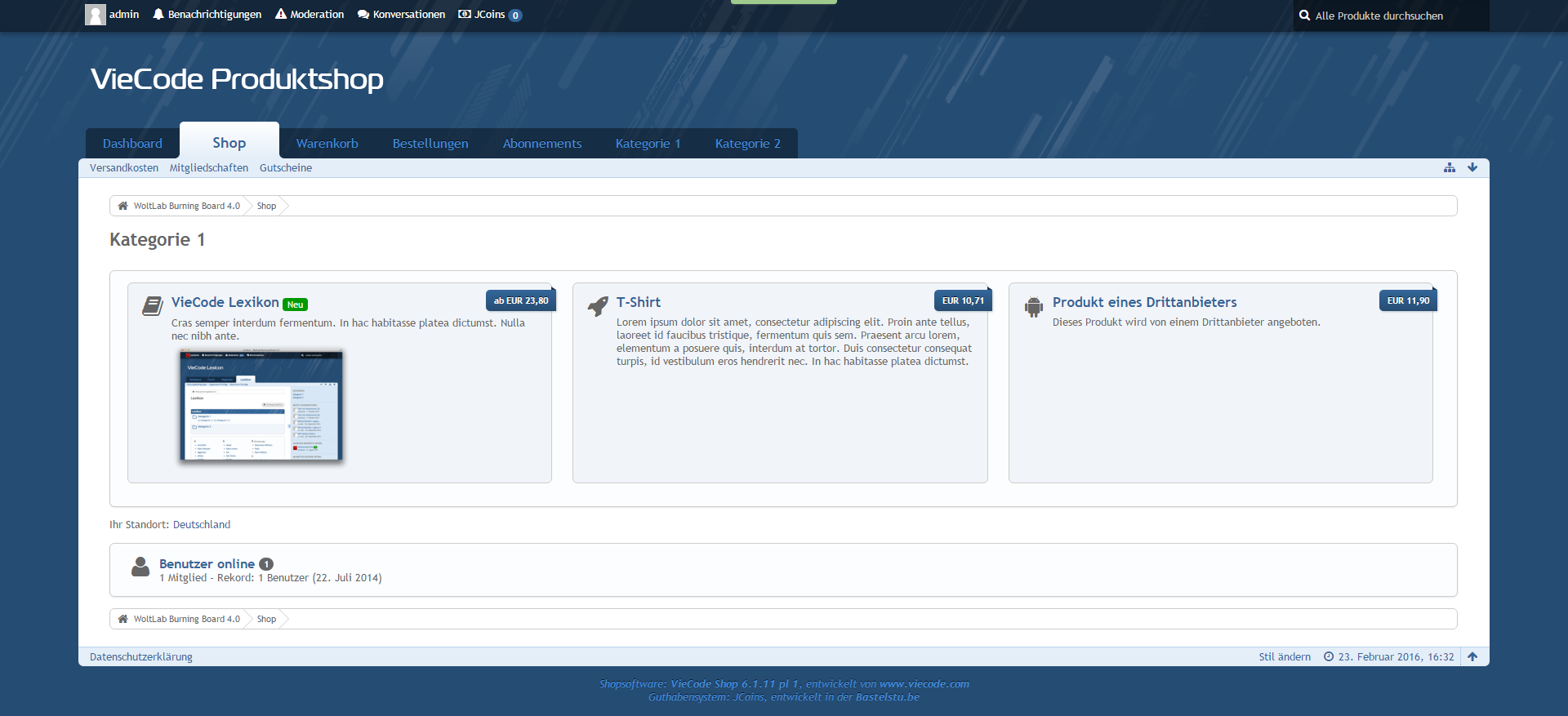Click the home icon in top breadcrumb

tap(122, 206)
